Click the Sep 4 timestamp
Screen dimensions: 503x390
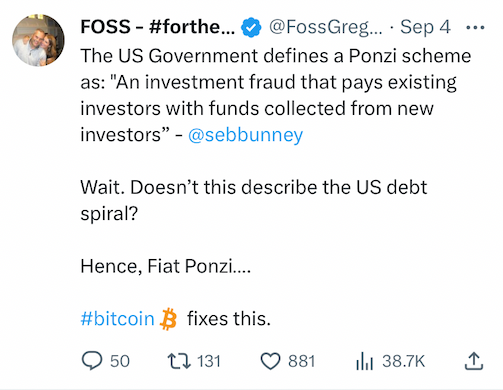[425, 27]
